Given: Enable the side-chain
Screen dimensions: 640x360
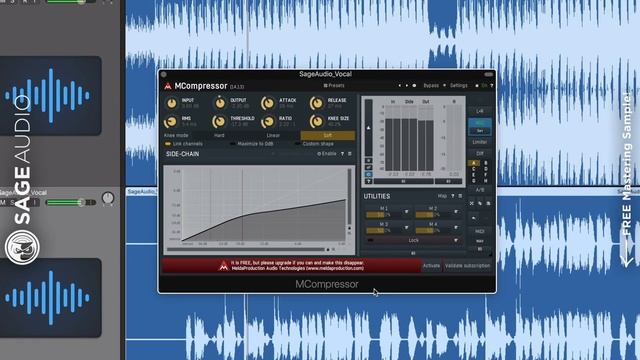Looking at the screenshot, I should (x=327, y=154).
